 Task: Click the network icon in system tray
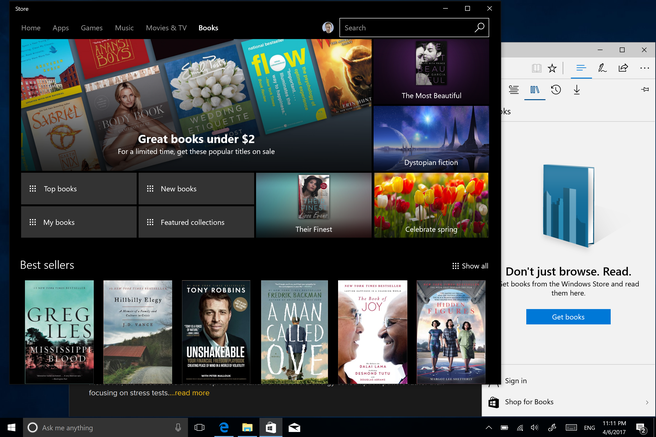[520, 428]
